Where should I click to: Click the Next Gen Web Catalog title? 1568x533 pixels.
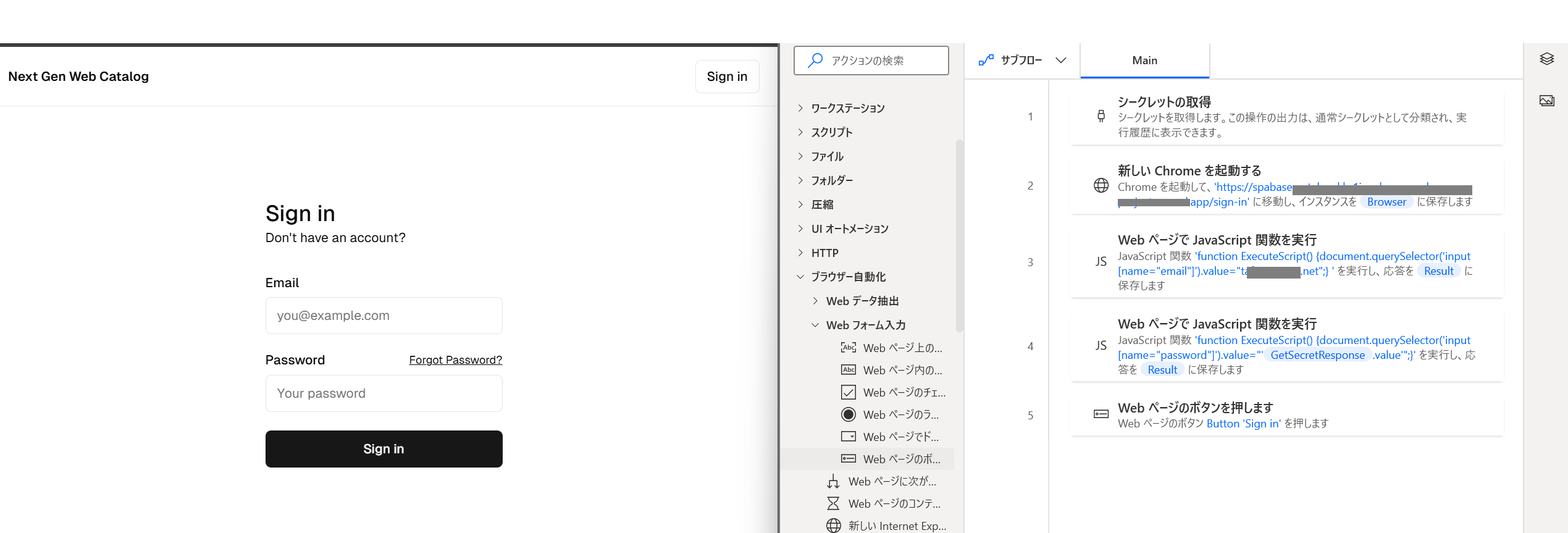click(78, 77)
